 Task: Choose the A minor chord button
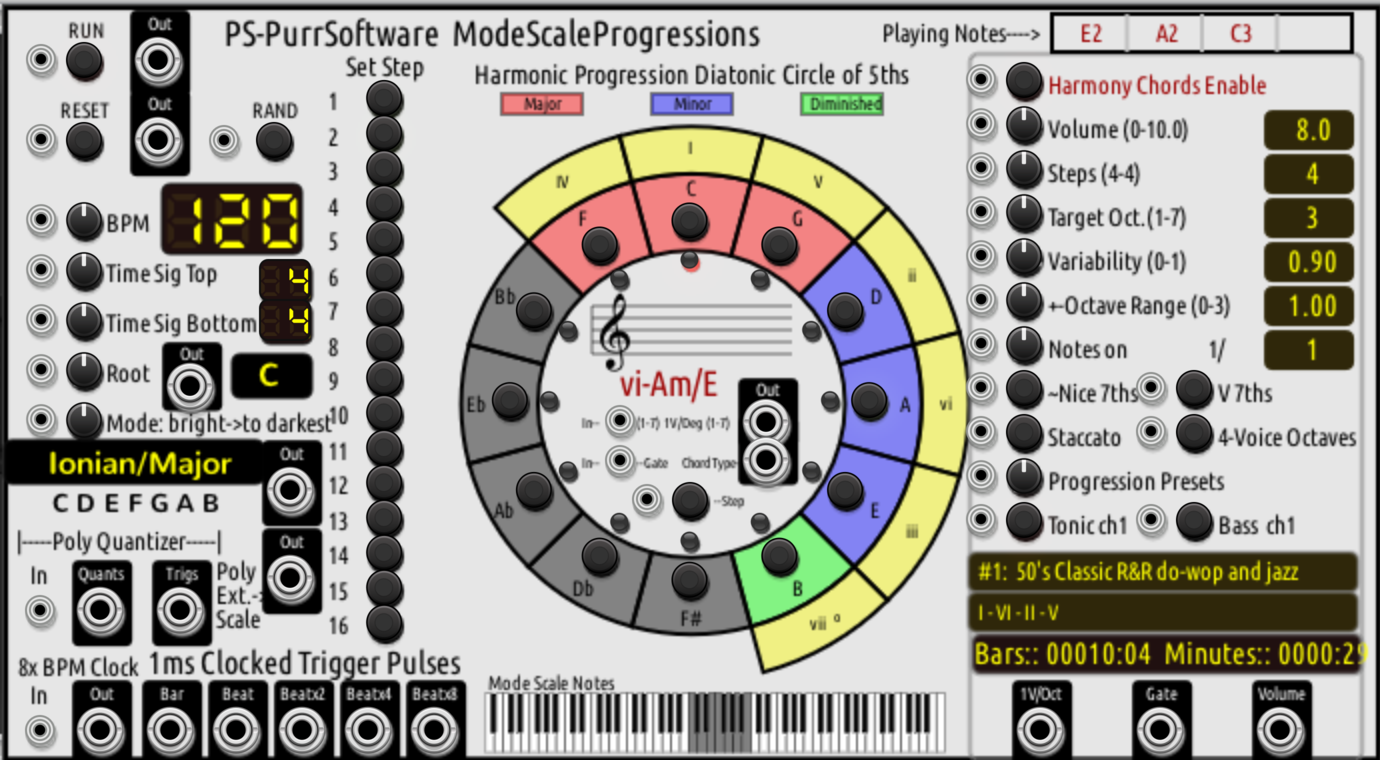pyautogui.click(x=869, y=401)
